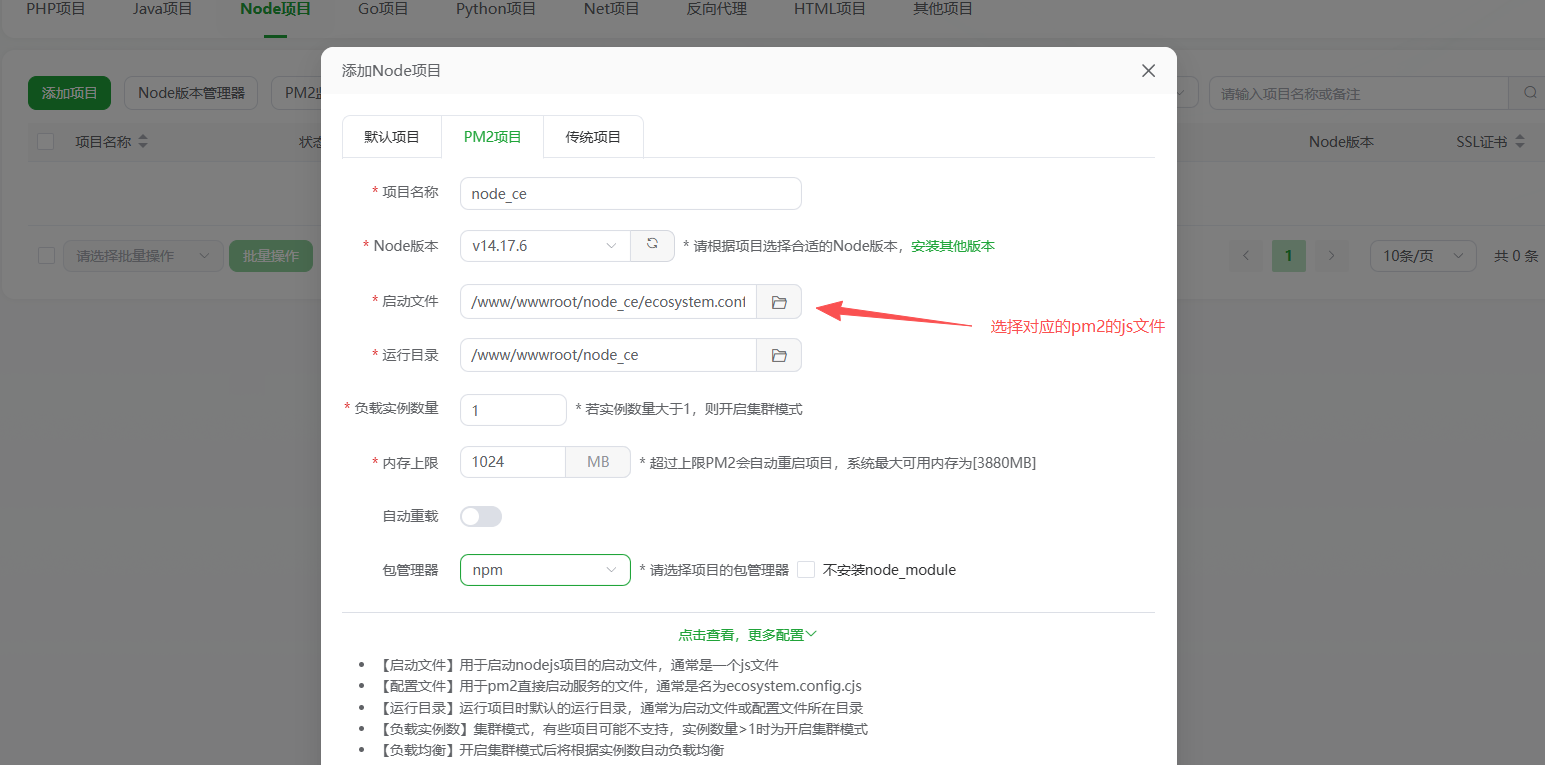The height and width of the screenshot is (765, 1545).
Task: Sort the 项目名称 column
Action: click(x=141, y=141)
